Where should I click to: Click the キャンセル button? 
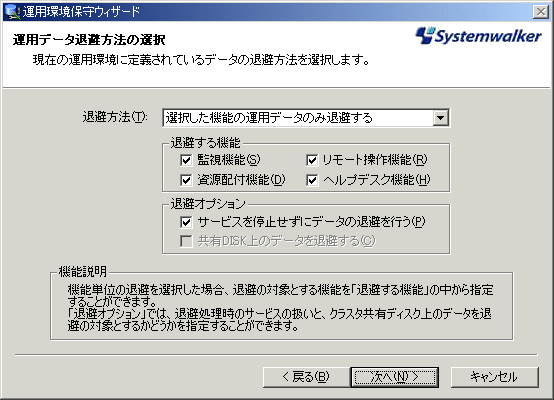(494, 377)
